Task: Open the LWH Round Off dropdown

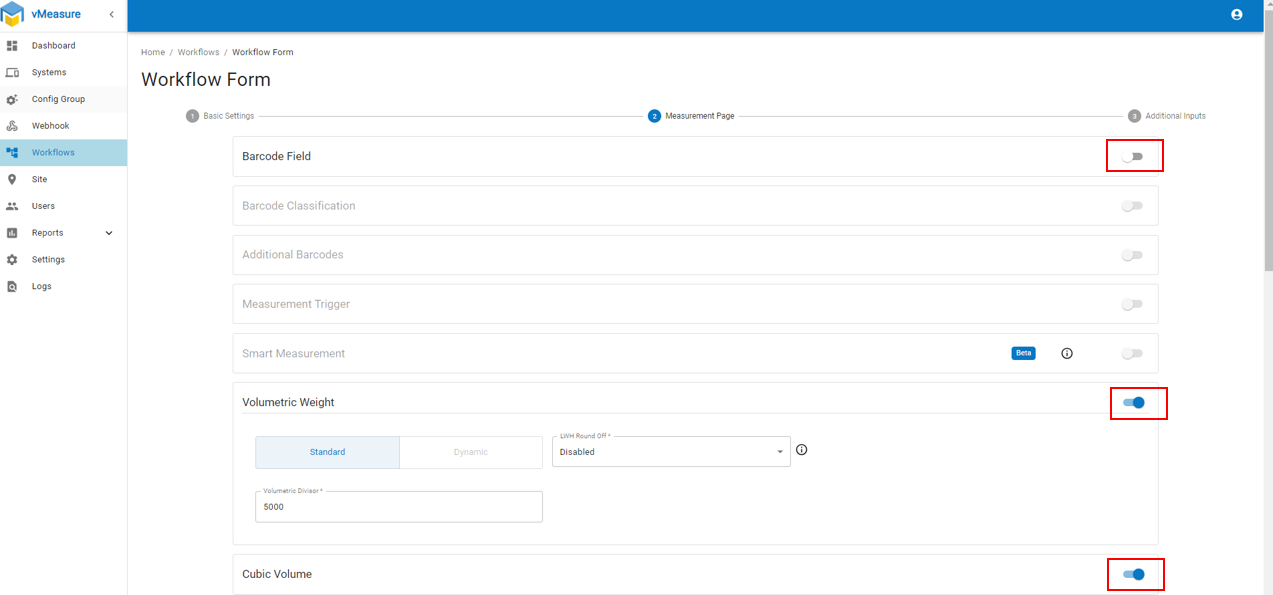Action: [x=671, y=451]
